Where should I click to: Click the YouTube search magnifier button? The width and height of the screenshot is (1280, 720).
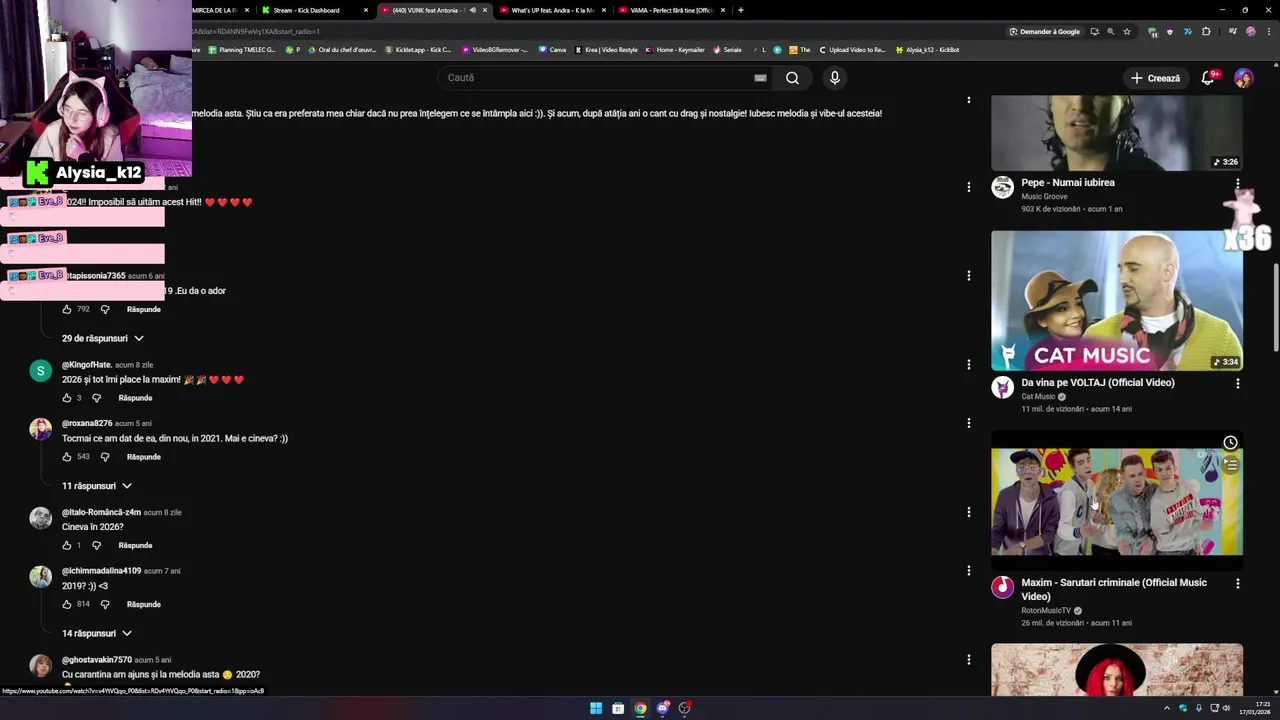click(x=792, y=78)
